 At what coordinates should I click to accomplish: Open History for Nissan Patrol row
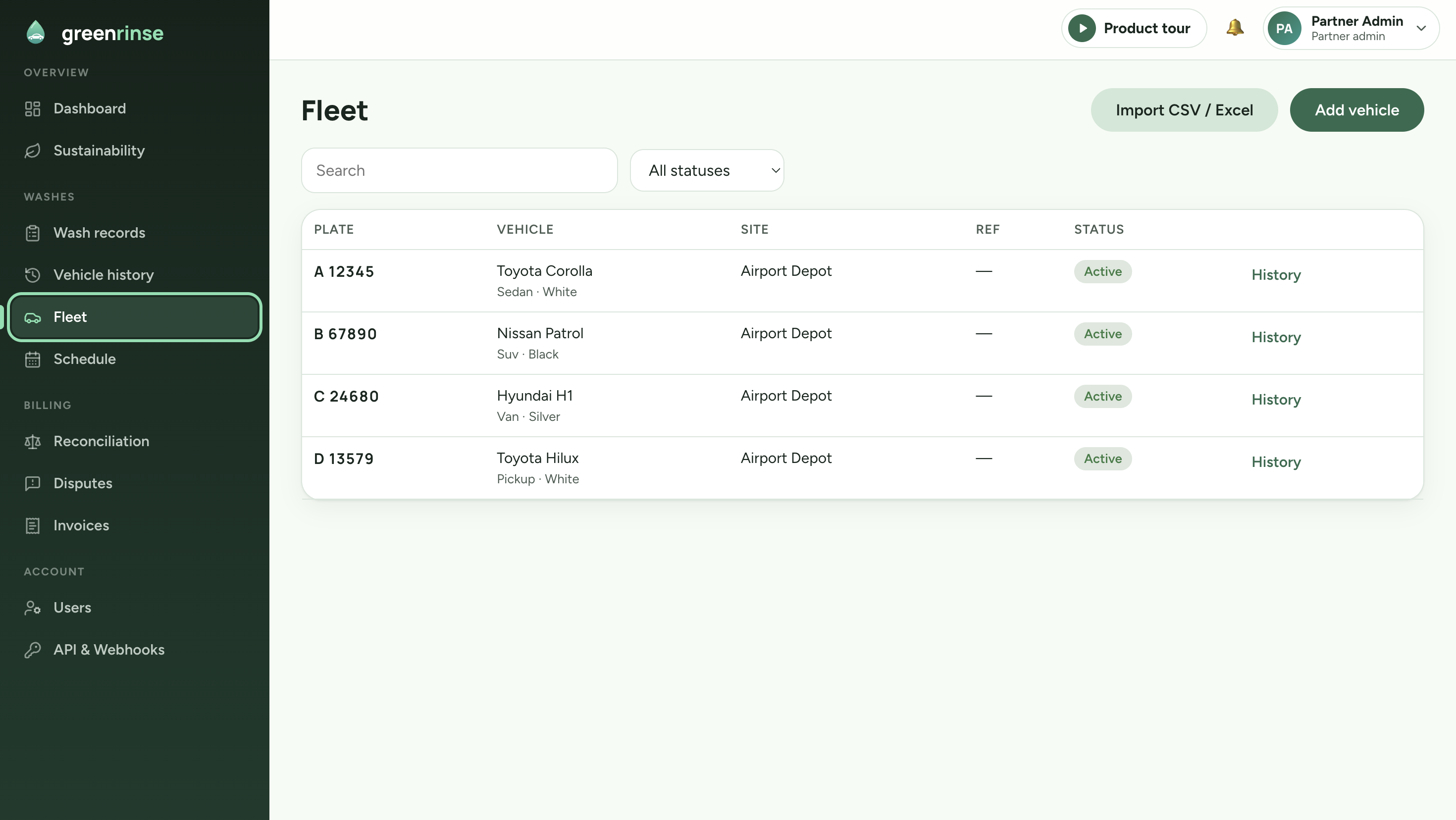[1276, 337]
